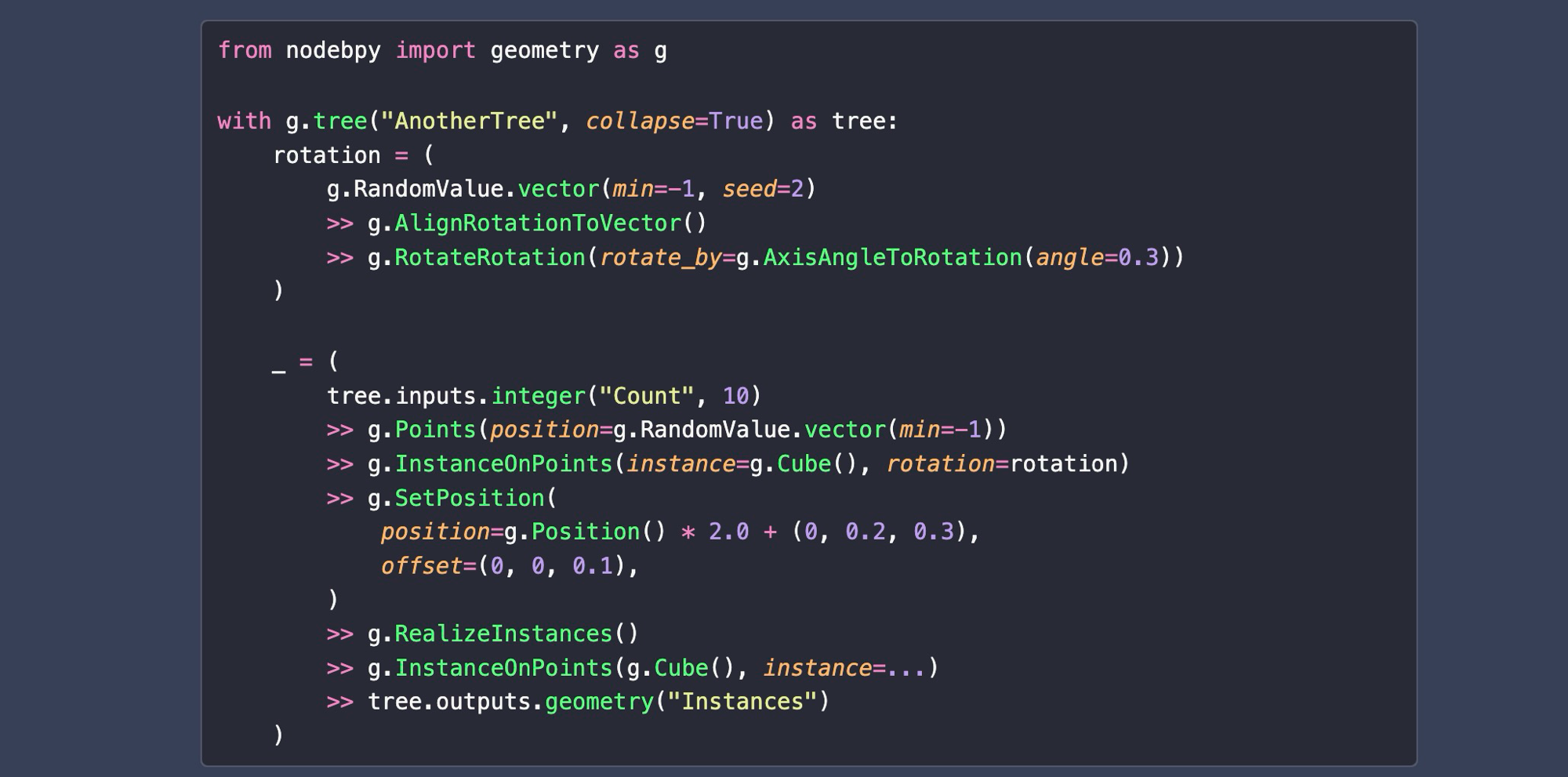Click the number "10" after "Count"
Image resolution: width=1568 pixels, height=777 pixels.
pos(735,396)
